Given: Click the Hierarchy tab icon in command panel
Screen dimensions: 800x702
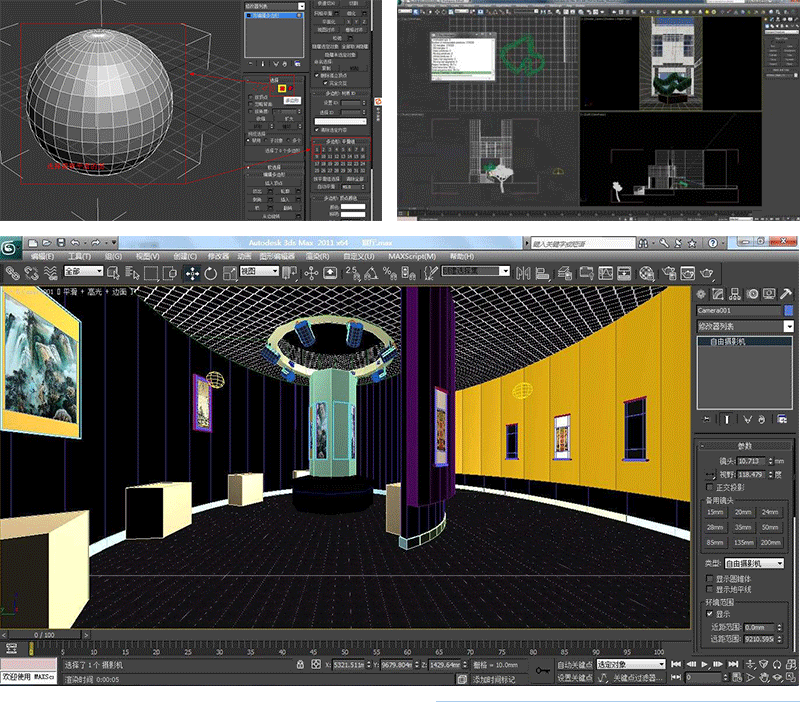Looking at the screenshot, I should [735, 293].
